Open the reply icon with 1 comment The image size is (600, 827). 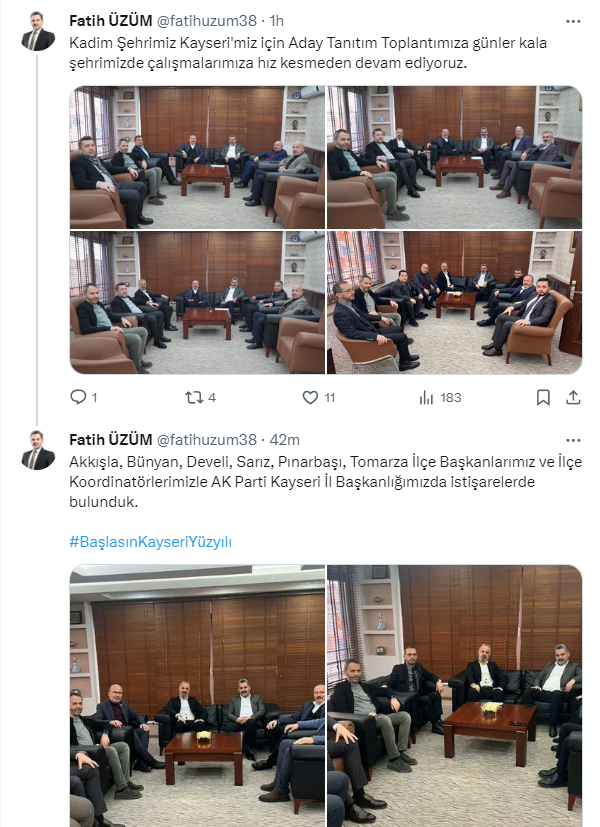pyautogui.click(x=78, y=397)
